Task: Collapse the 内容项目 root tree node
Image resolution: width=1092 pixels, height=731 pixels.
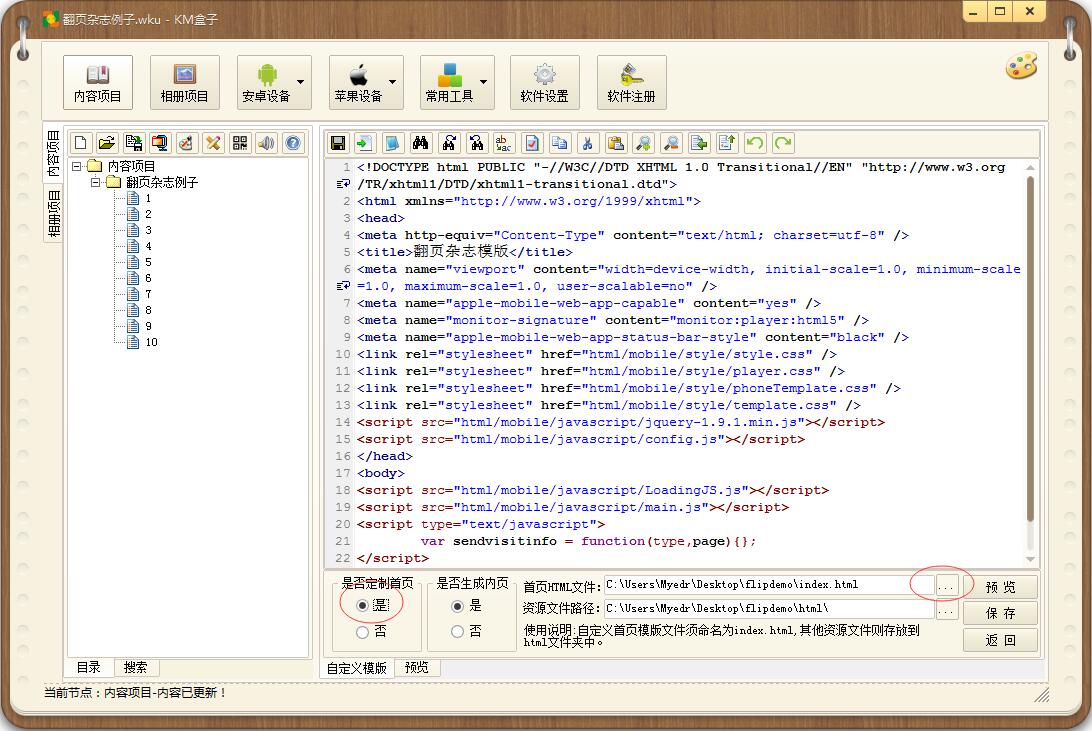Action: click(x=77, y=166)
